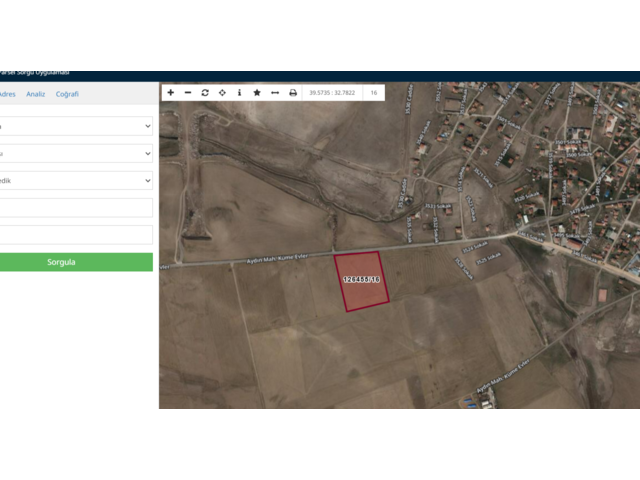Image resolution: width=640 pixels, height=480 pixels.
Task: Print the map with printer icon
Action: [293, 92]
